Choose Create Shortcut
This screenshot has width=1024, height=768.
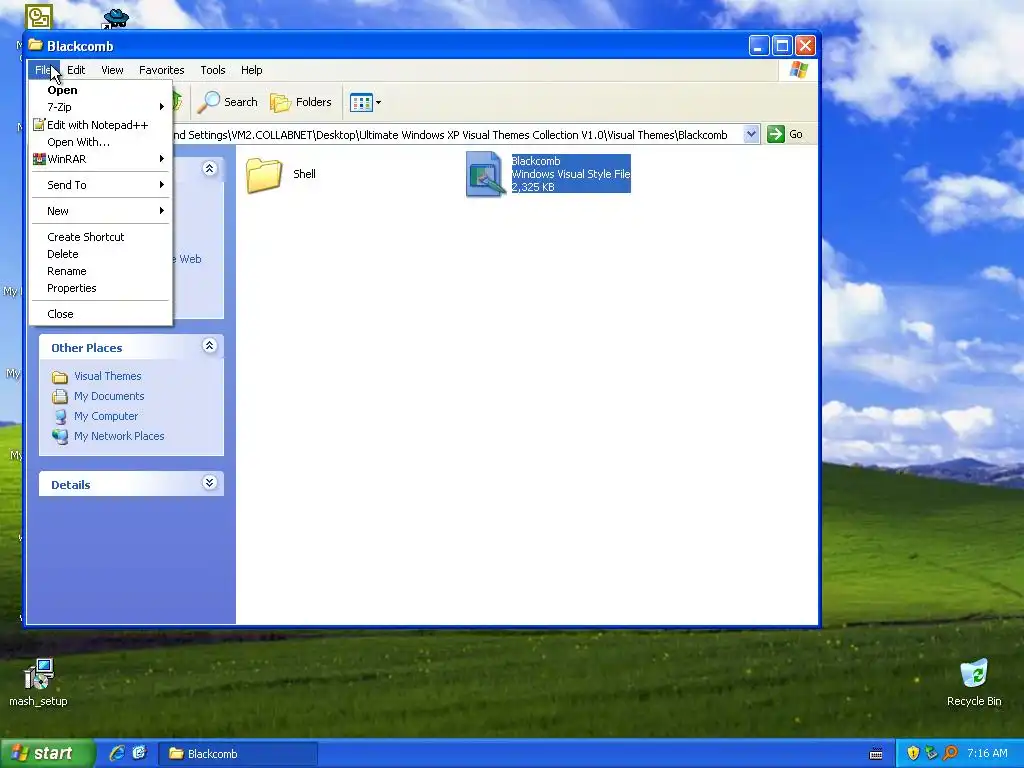101,237
